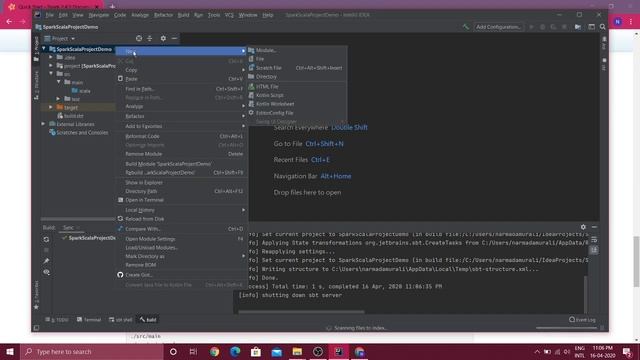Click the IntelliJ IDEA taskbar icon

point(338,351)
